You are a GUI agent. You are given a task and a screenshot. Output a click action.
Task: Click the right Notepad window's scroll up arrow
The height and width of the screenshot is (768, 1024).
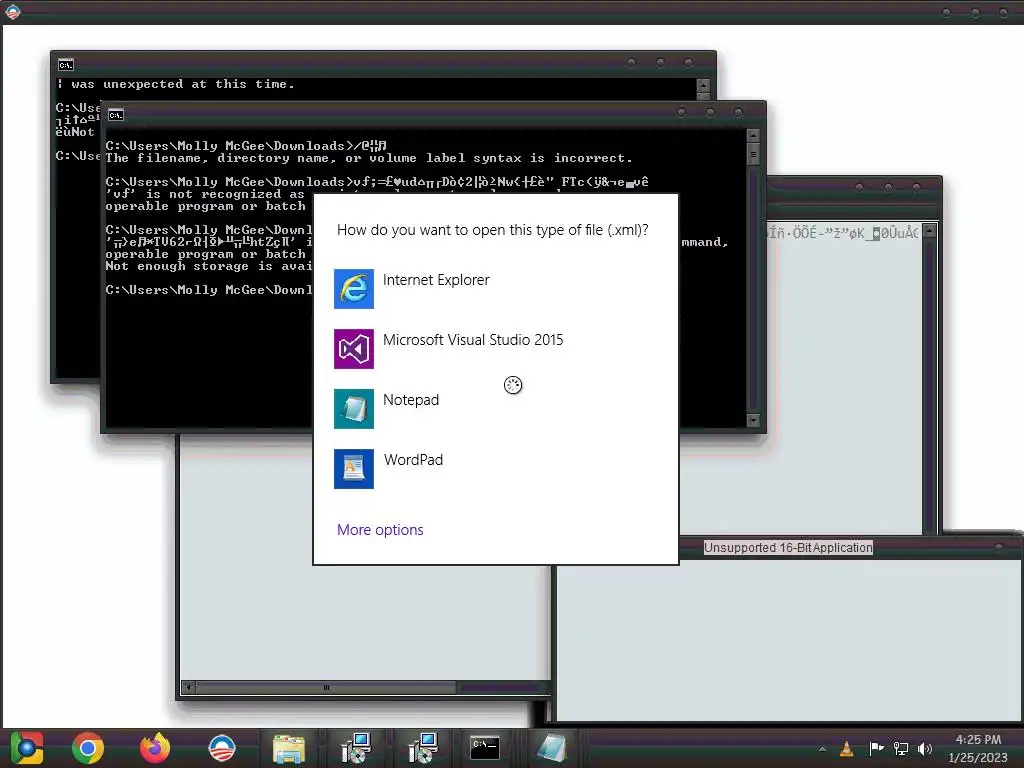point(929,231)
